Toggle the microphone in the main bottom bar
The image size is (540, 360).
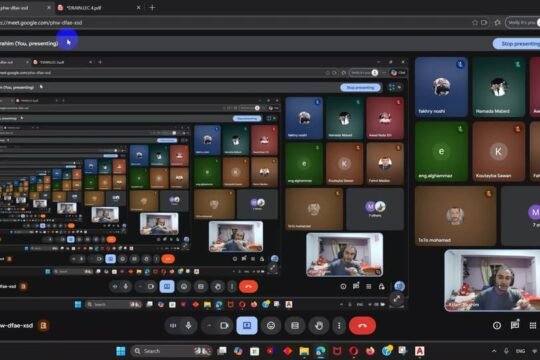(188, 326)
